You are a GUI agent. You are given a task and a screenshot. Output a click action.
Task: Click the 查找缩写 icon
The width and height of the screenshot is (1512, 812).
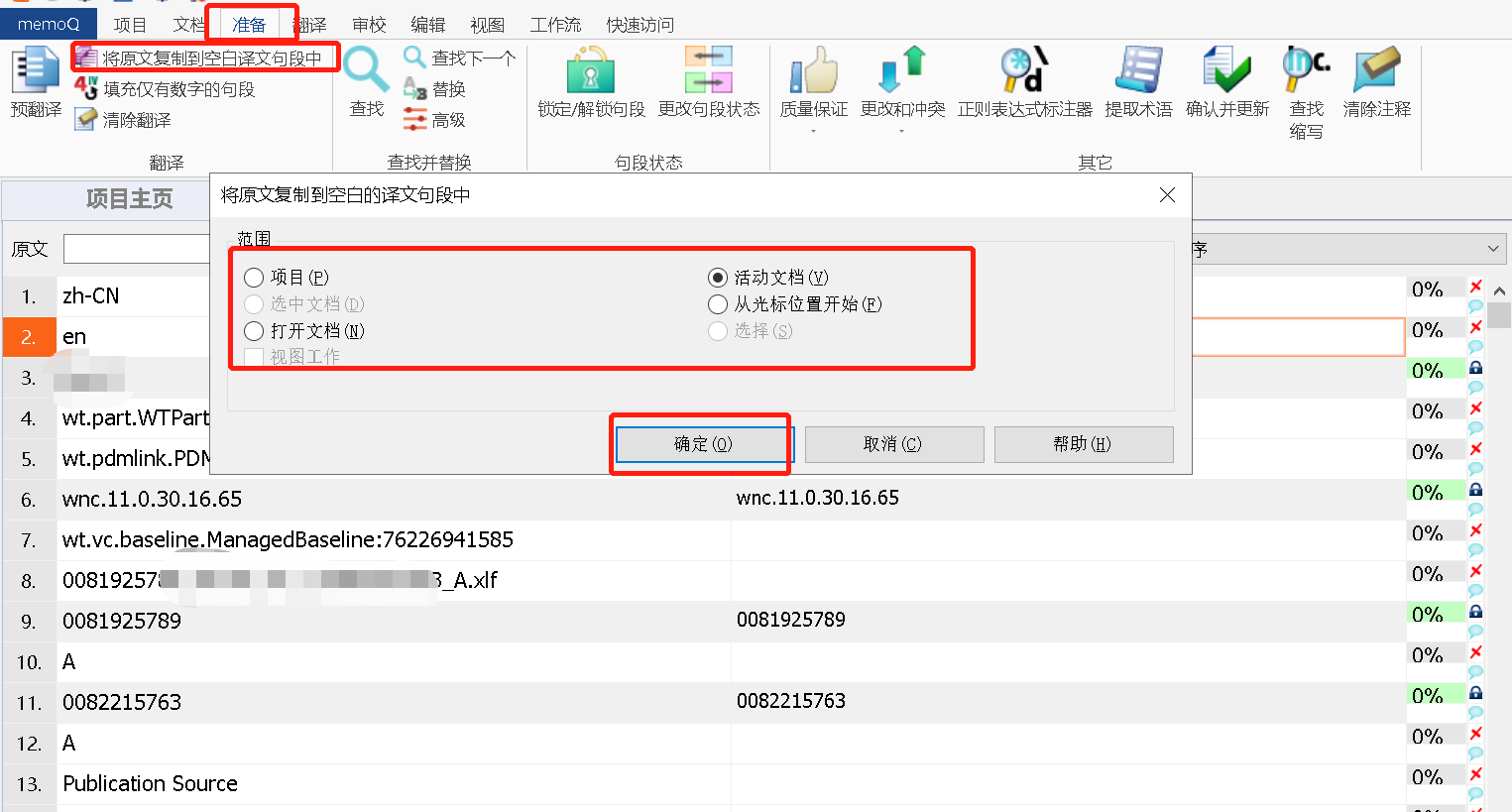(1306, 71)
